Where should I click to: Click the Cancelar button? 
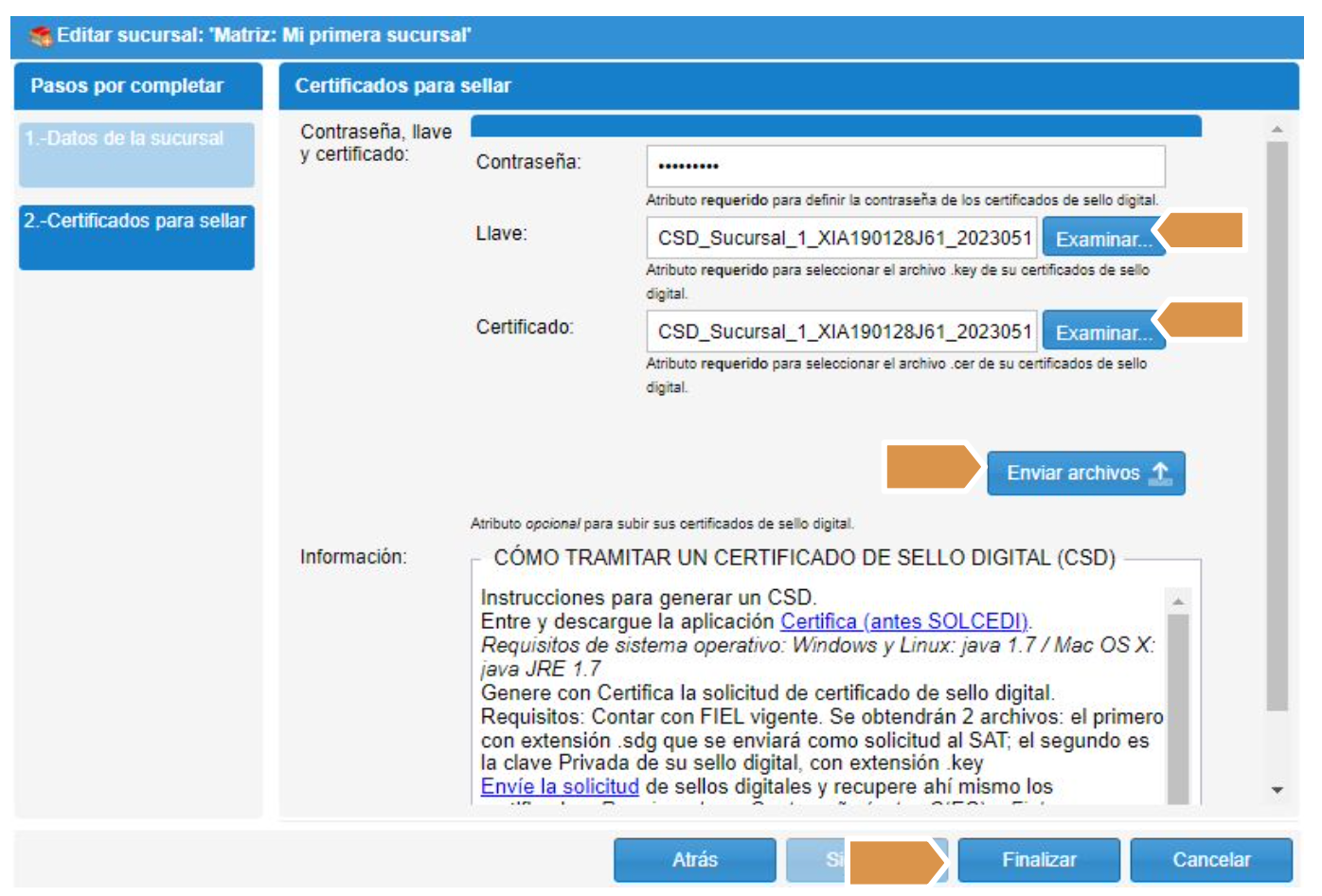[1210, 860]
